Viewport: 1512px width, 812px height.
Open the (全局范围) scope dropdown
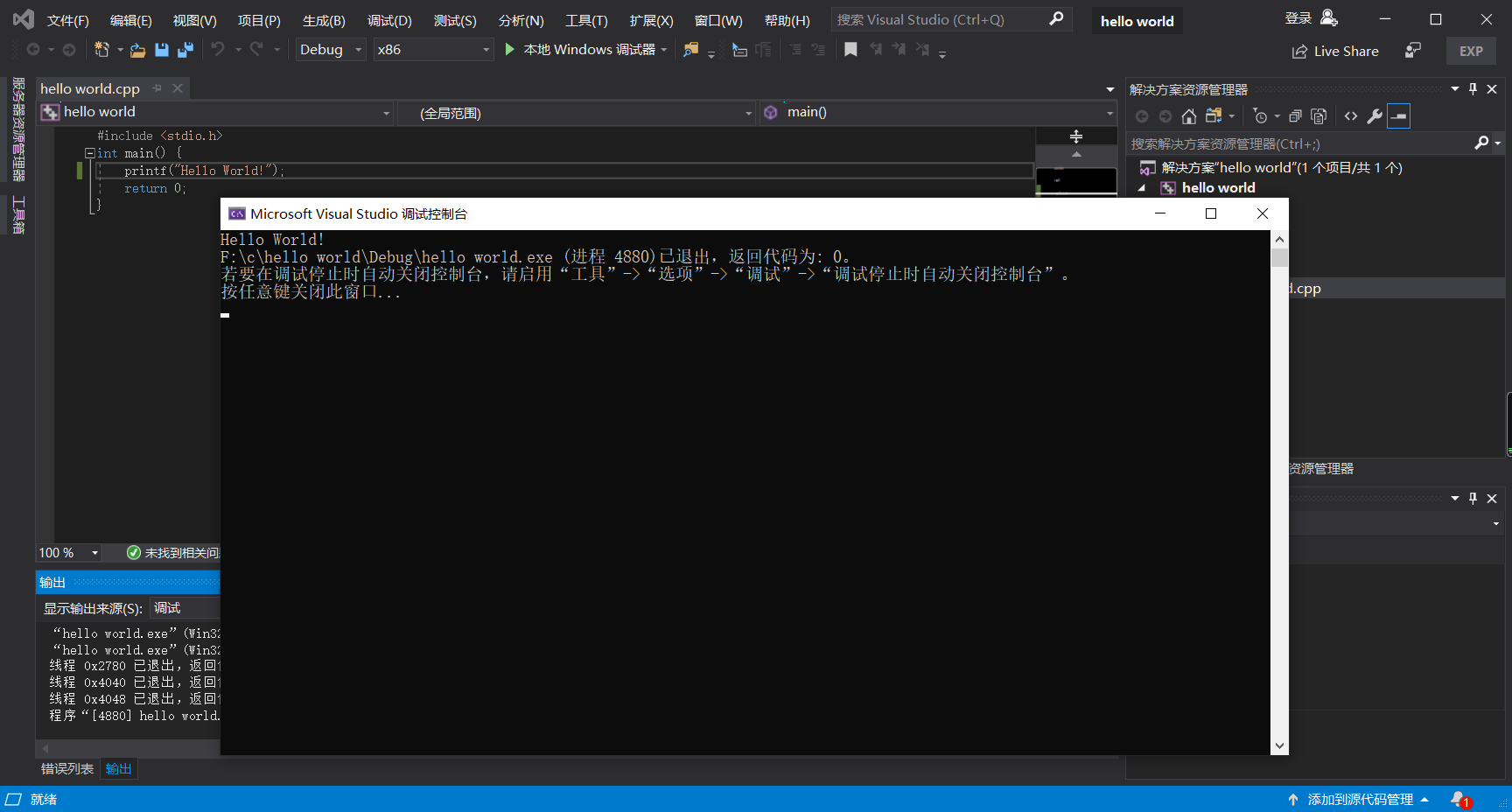(x=577, y=113)
